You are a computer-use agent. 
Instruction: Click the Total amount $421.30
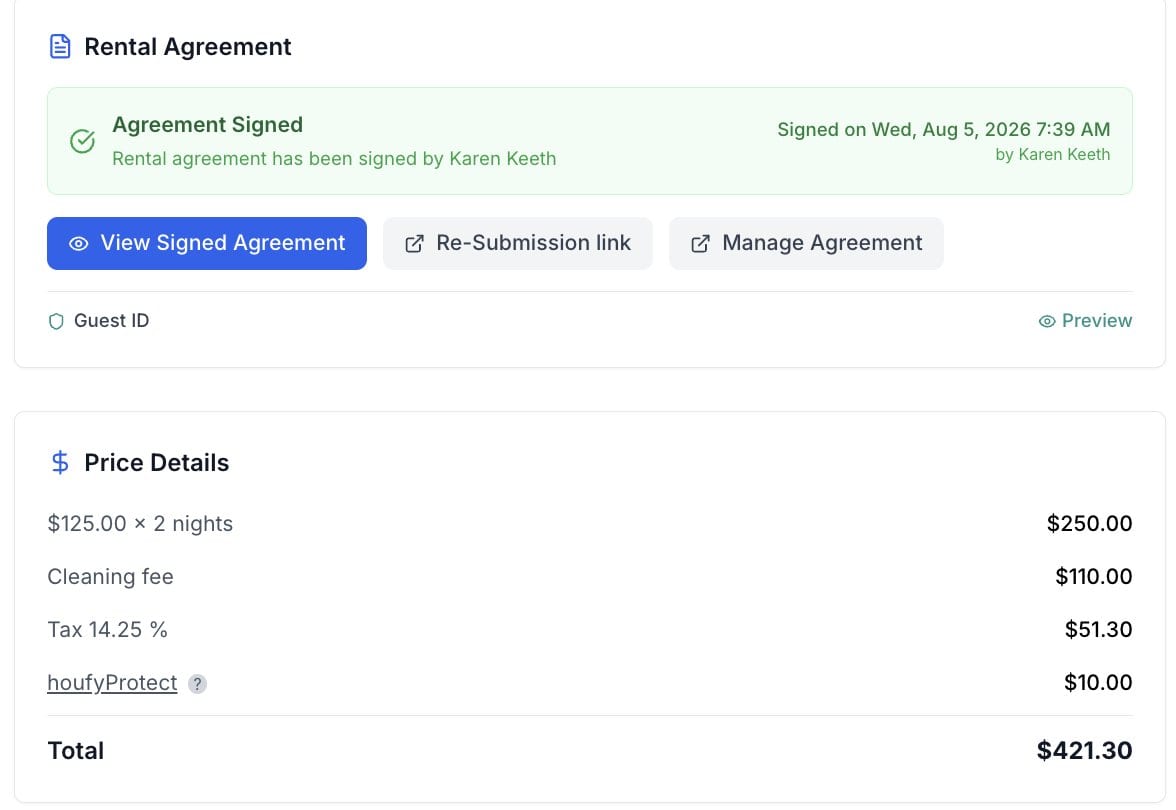pyautogui.click(x=1084, y=750)
